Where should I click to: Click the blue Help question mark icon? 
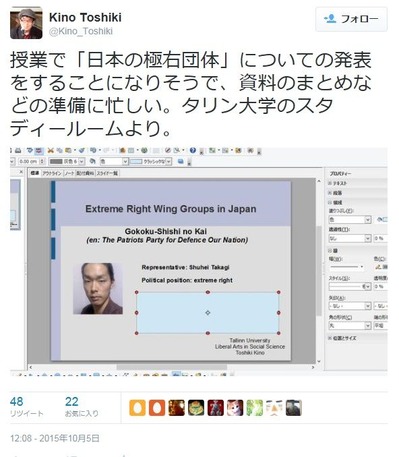coord(192,151)
